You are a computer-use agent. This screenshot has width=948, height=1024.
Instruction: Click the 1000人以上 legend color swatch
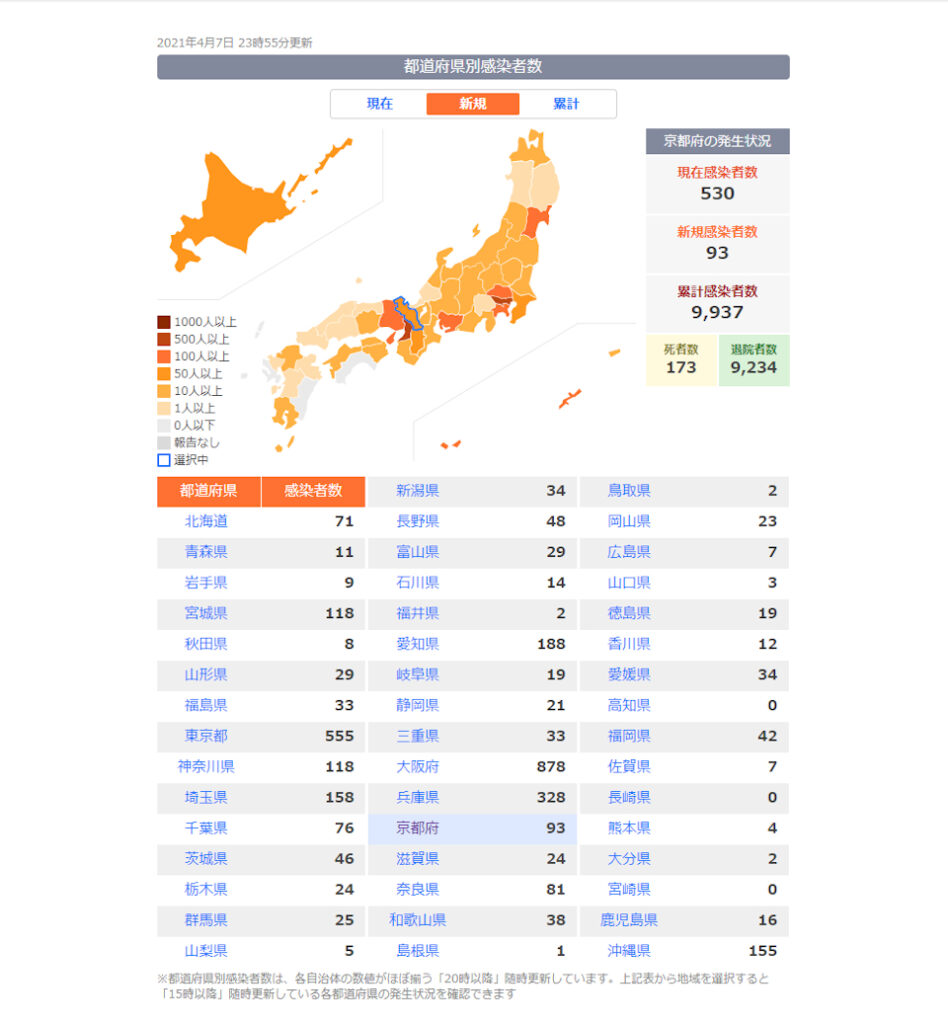click(x=164, y=322)
